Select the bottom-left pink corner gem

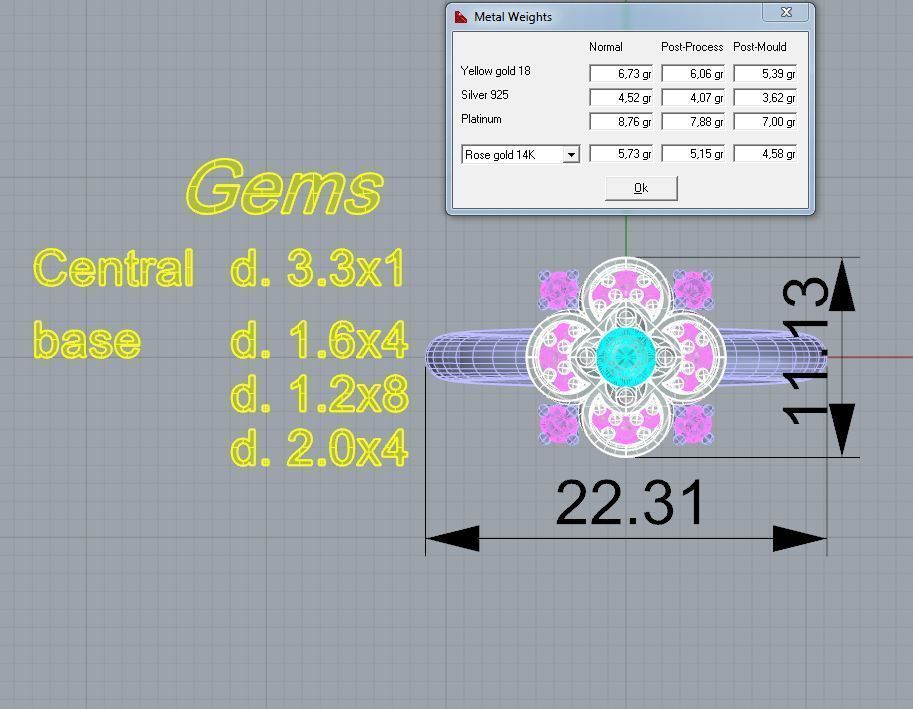tap(558, 424)
